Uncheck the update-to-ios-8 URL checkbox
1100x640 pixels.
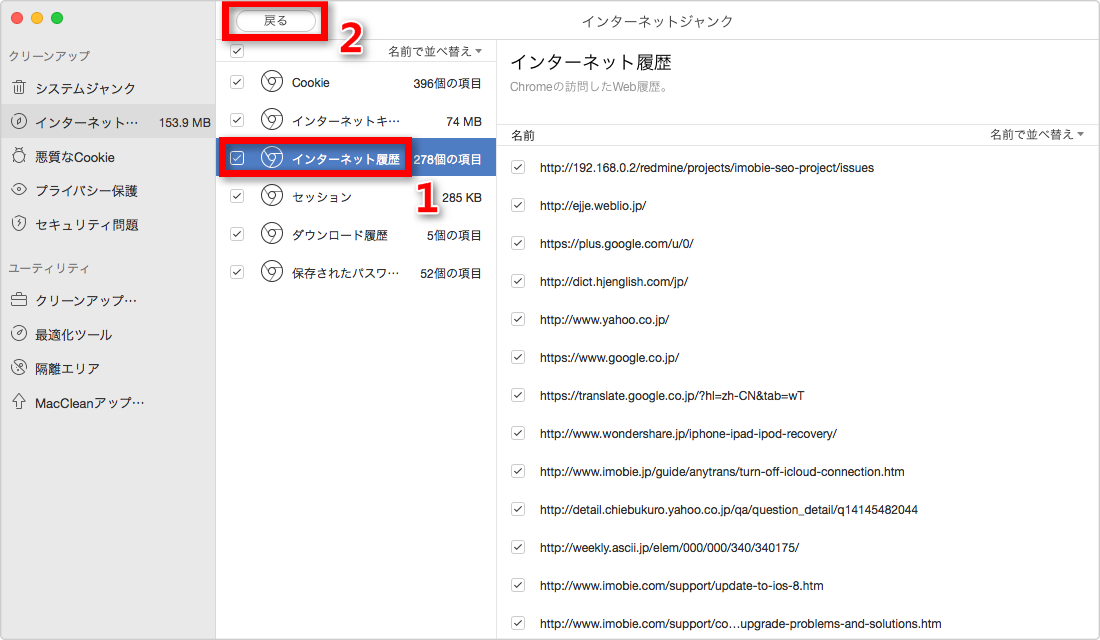[x=518, y=585]
